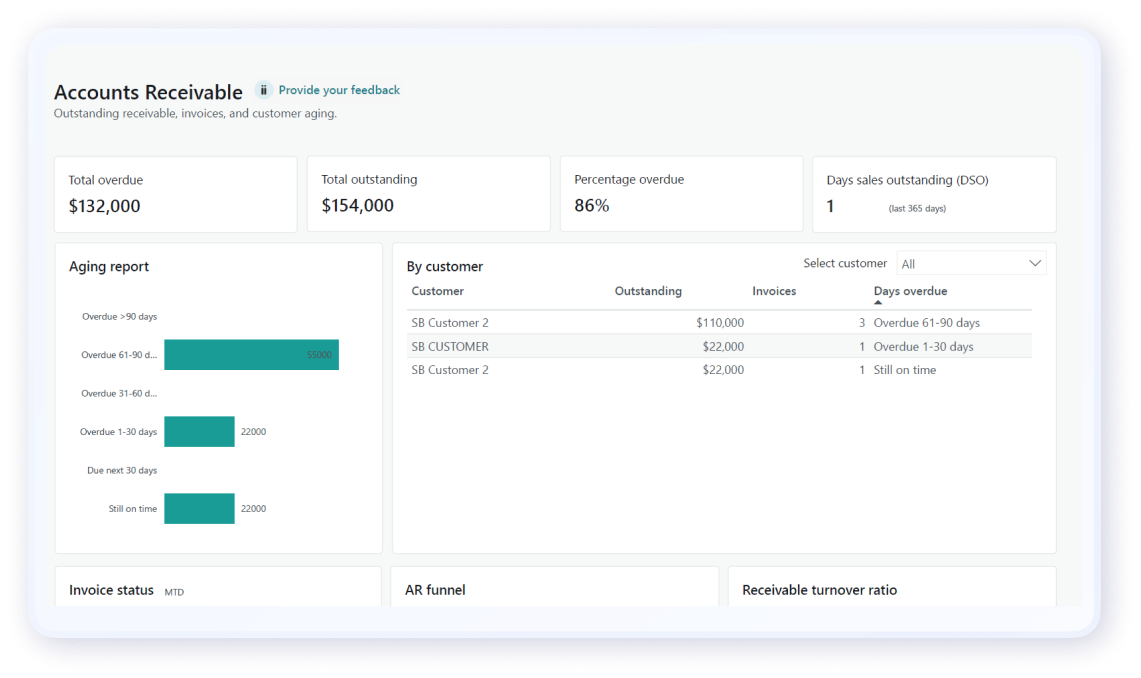Click the Overdue 1-30 days chart bar
The image size is (1141, 678).
tap(199, 432)
